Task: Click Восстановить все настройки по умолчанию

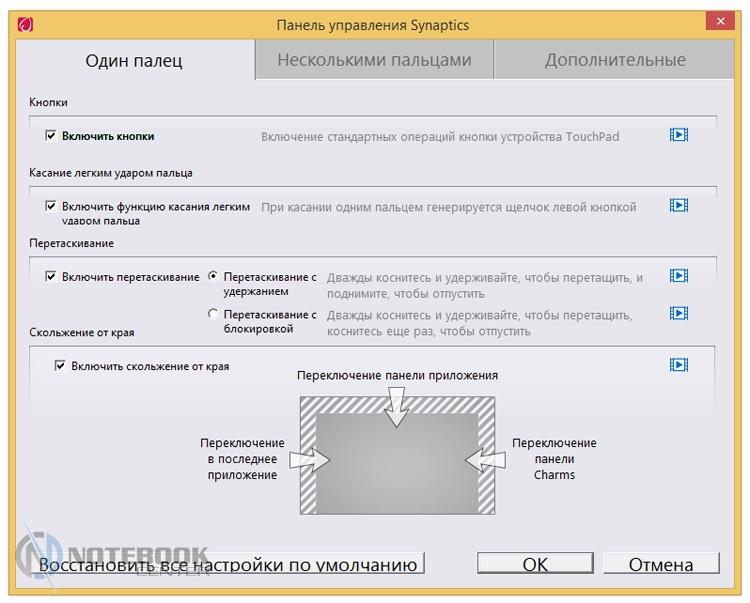Action: click(x=228, y=564)
